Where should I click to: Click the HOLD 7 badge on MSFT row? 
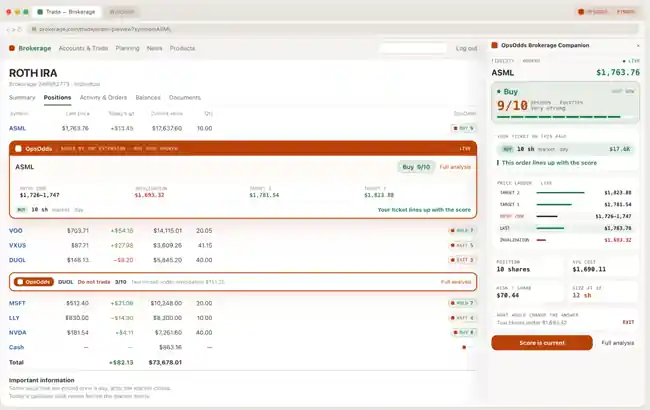coord(462,303)
